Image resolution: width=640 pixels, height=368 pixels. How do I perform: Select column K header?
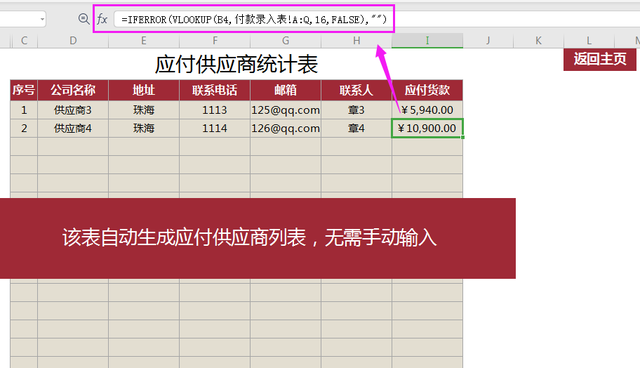(x=538, y=41)
